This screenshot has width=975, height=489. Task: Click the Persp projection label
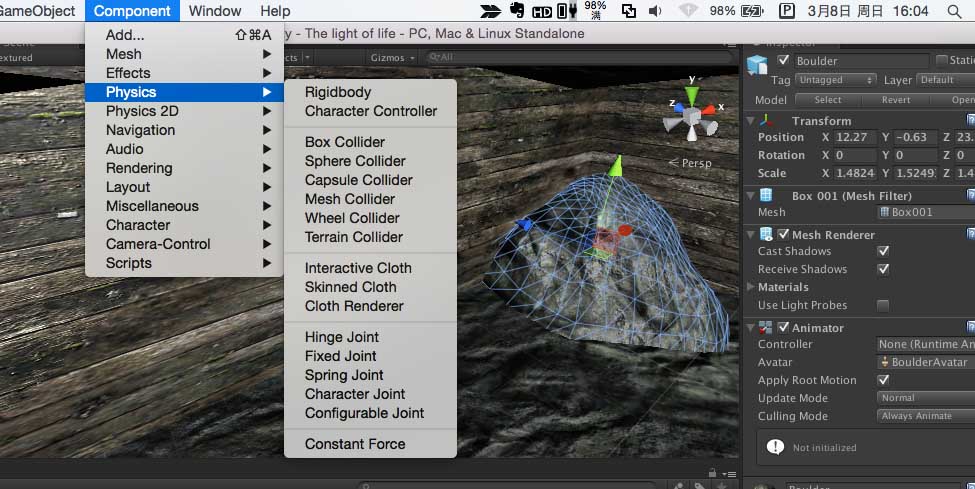pyautogui.click(x=696, y=163)
